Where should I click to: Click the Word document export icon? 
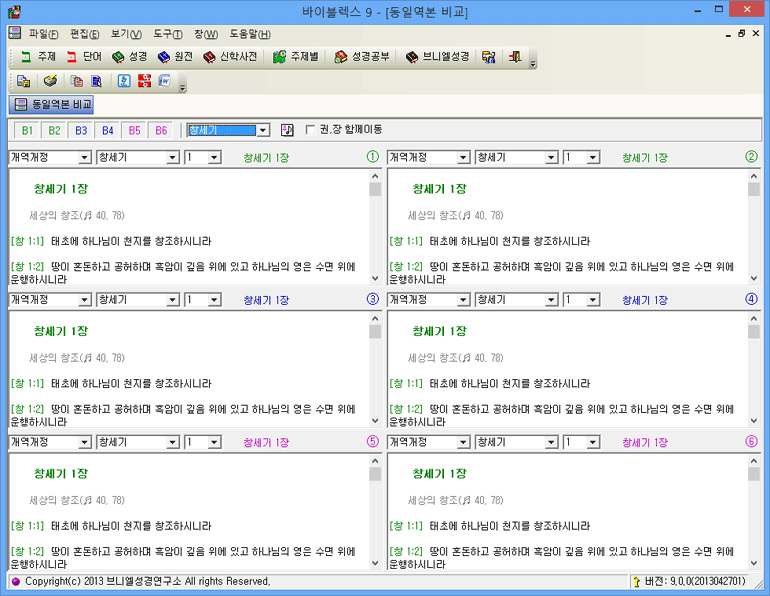click(x=165, y=81)
